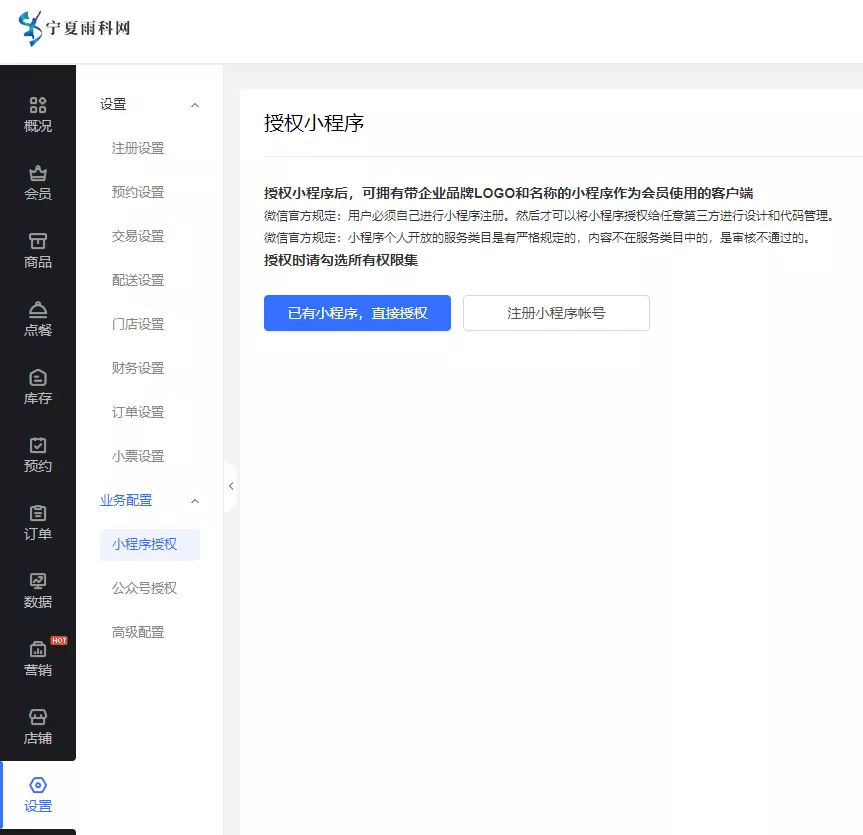Open 高级配置 menu item
Image resolution: width=863 pixels, height=835 pixels.
[x=138, y=632]
